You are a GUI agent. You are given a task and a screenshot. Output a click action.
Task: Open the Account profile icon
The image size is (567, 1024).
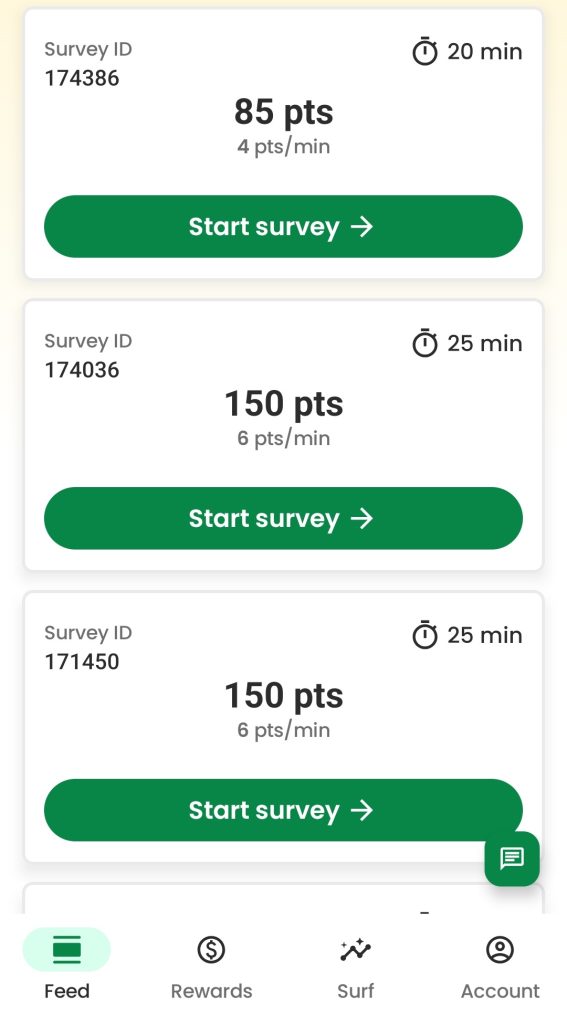(500, 950)
